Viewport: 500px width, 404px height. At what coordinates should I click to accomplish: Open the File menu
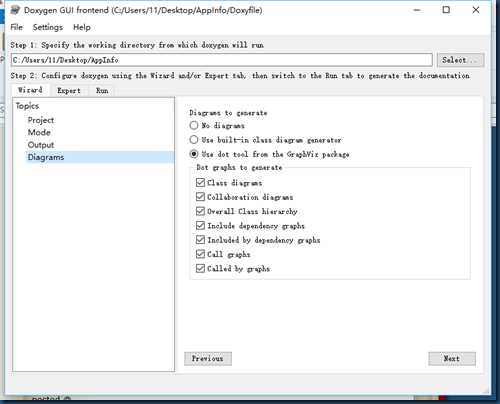[x=17, y=27]
